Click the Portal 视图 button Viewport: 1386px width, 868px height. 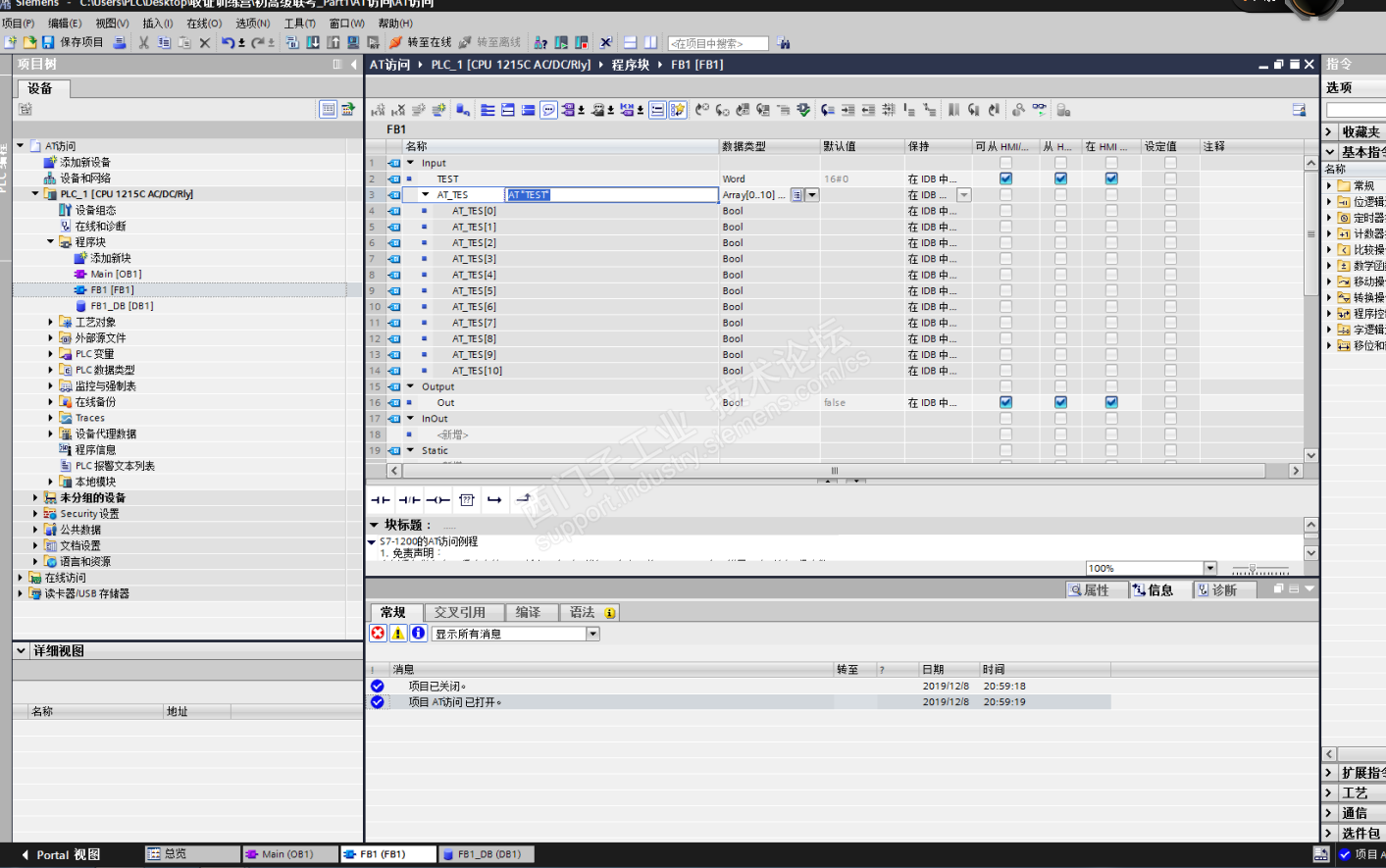point(61,854)
